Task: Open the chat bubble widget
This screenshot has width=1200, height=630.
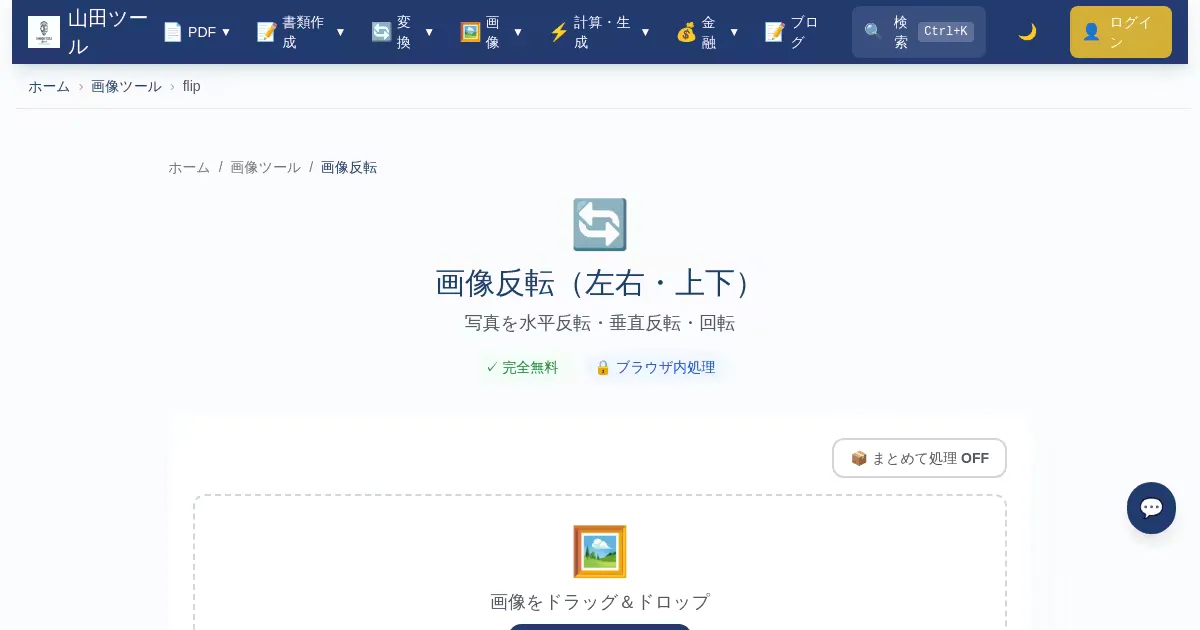Action: (1151, 508)
